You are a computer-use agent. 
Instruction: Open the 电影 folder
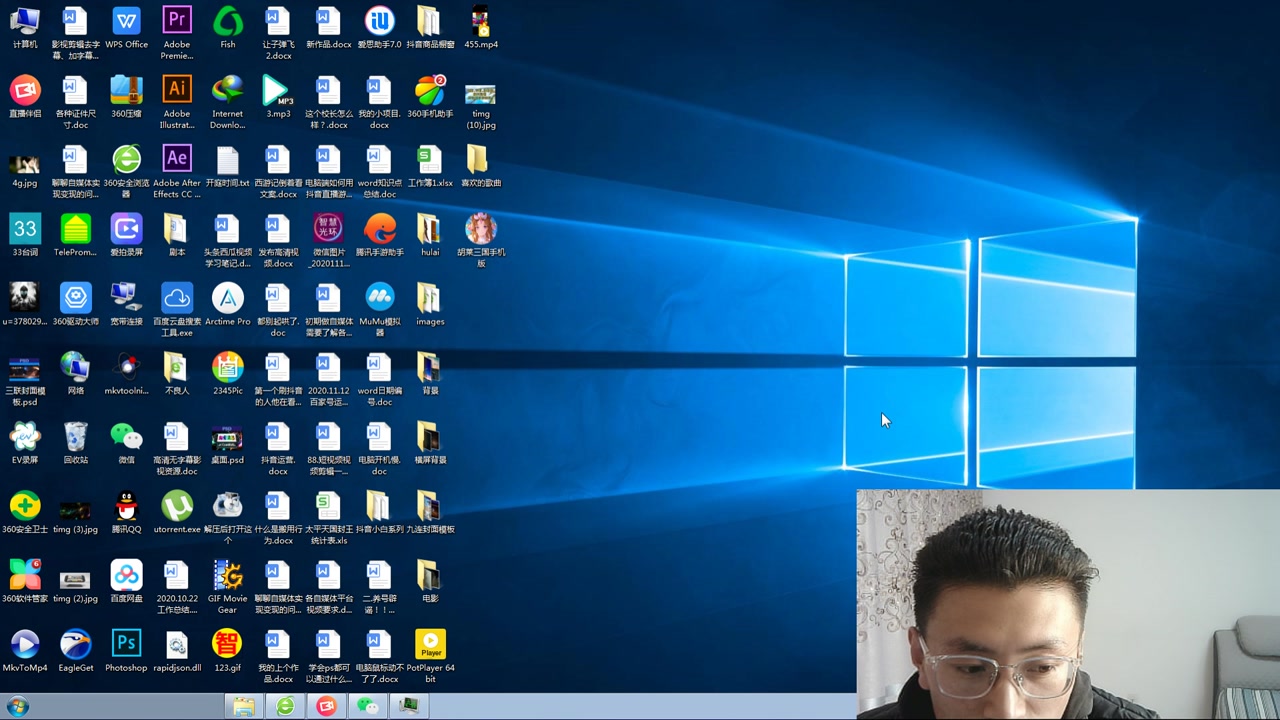[430, 580]
